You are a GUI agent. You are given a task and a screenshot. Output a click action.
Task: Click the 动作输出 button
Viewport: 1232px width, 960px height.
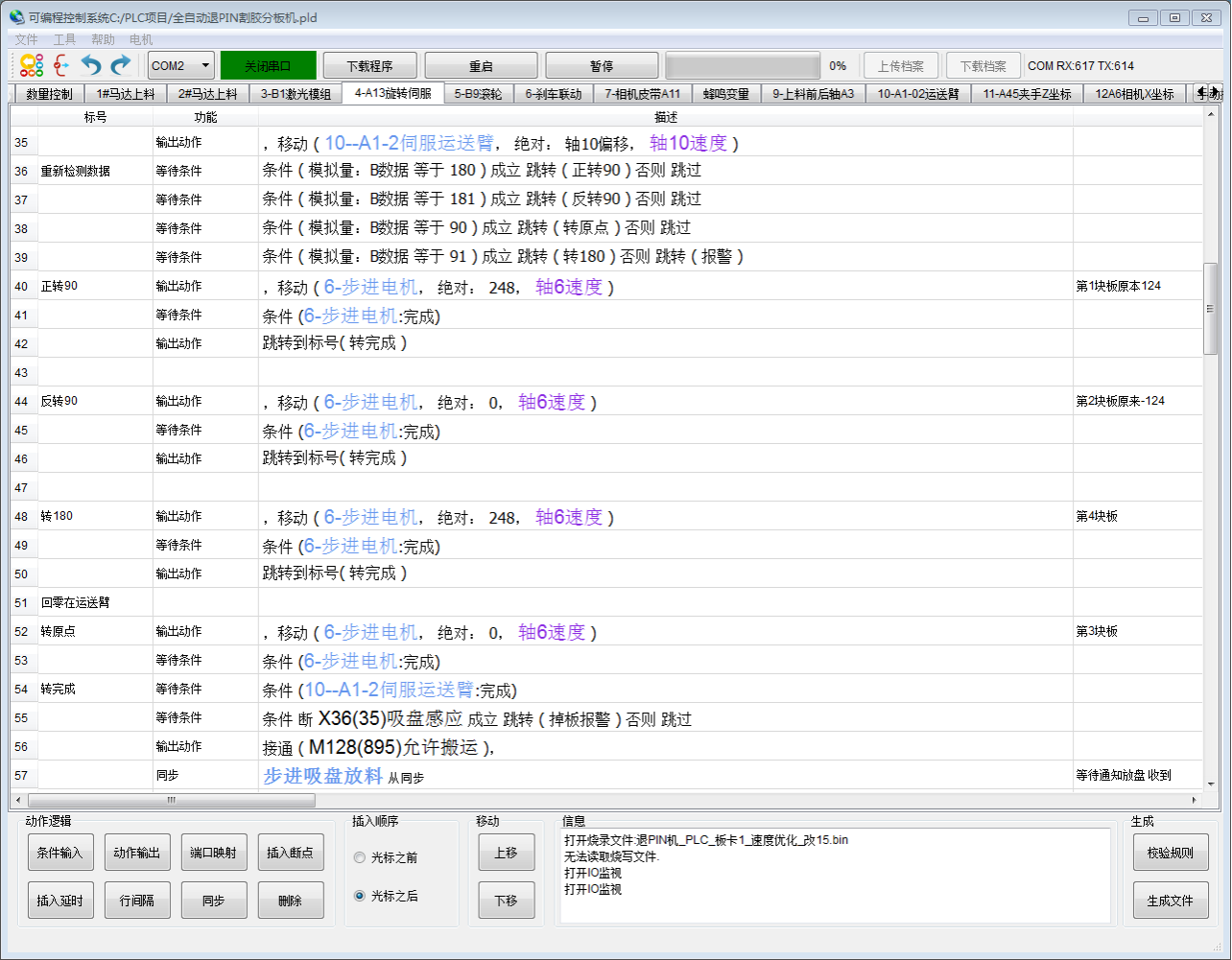tap(137, 853)
